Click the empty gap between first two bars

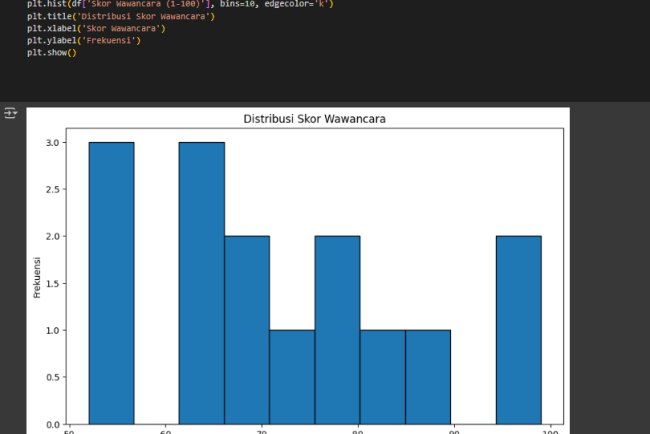(156, 300)
